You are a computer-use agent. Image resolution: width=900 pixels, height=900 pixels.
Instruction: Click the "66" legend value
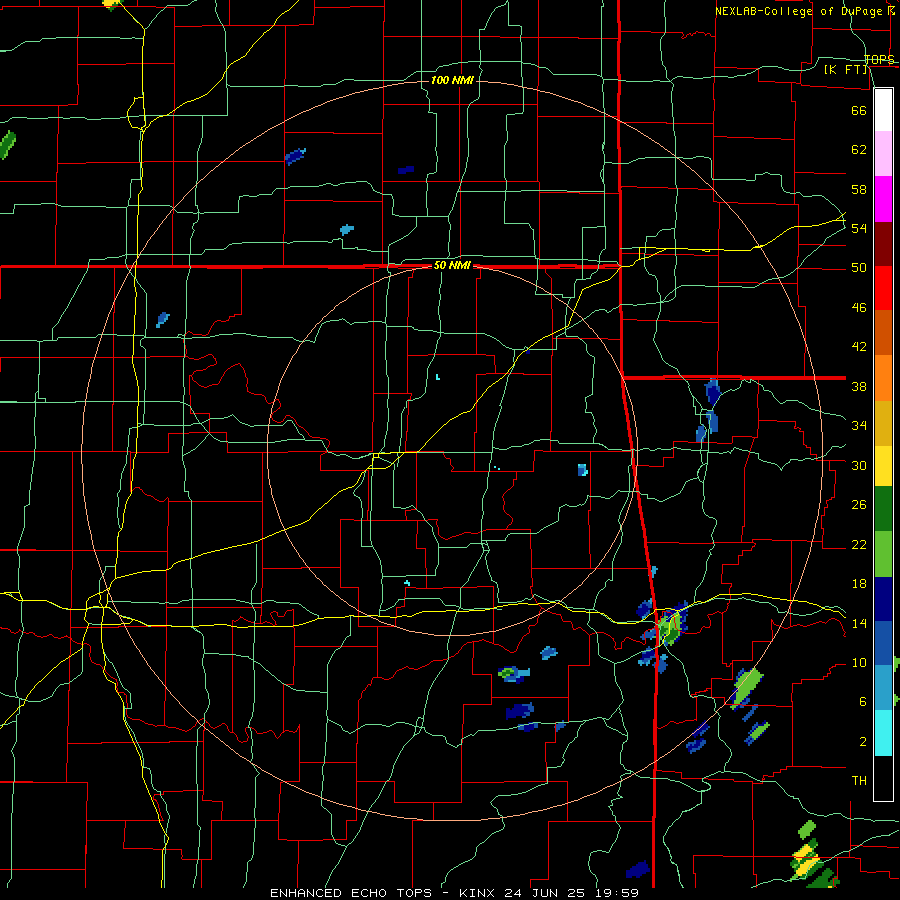[x=859, y=110]
